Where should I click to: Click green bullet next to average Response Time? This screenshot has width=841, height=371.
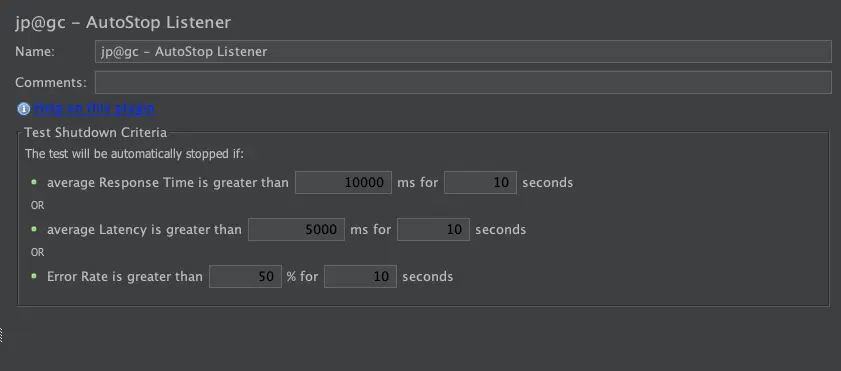(x=34, y=182)
